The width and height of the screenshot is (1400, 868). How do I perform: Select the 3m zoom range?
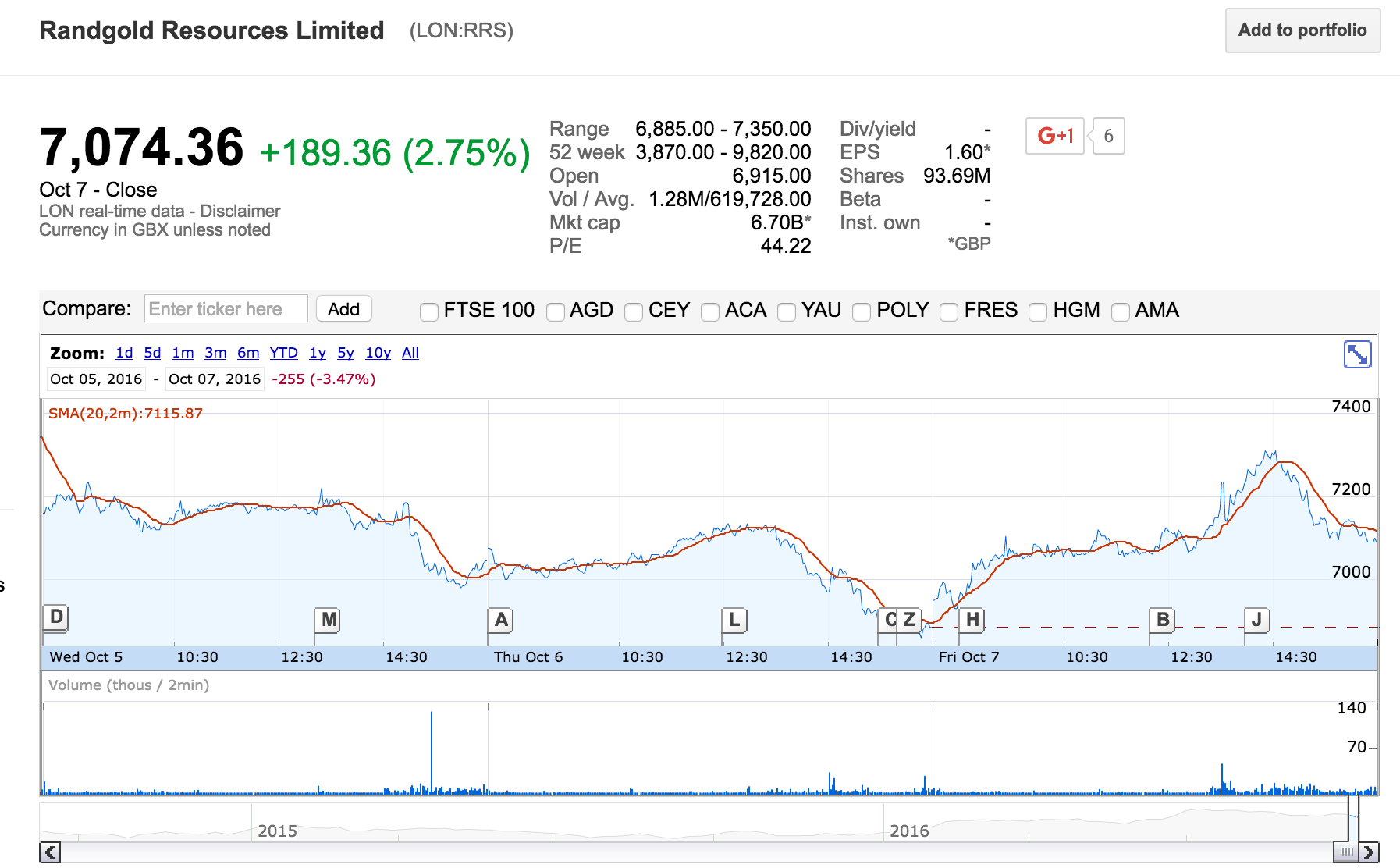click(x=215, y=353)
